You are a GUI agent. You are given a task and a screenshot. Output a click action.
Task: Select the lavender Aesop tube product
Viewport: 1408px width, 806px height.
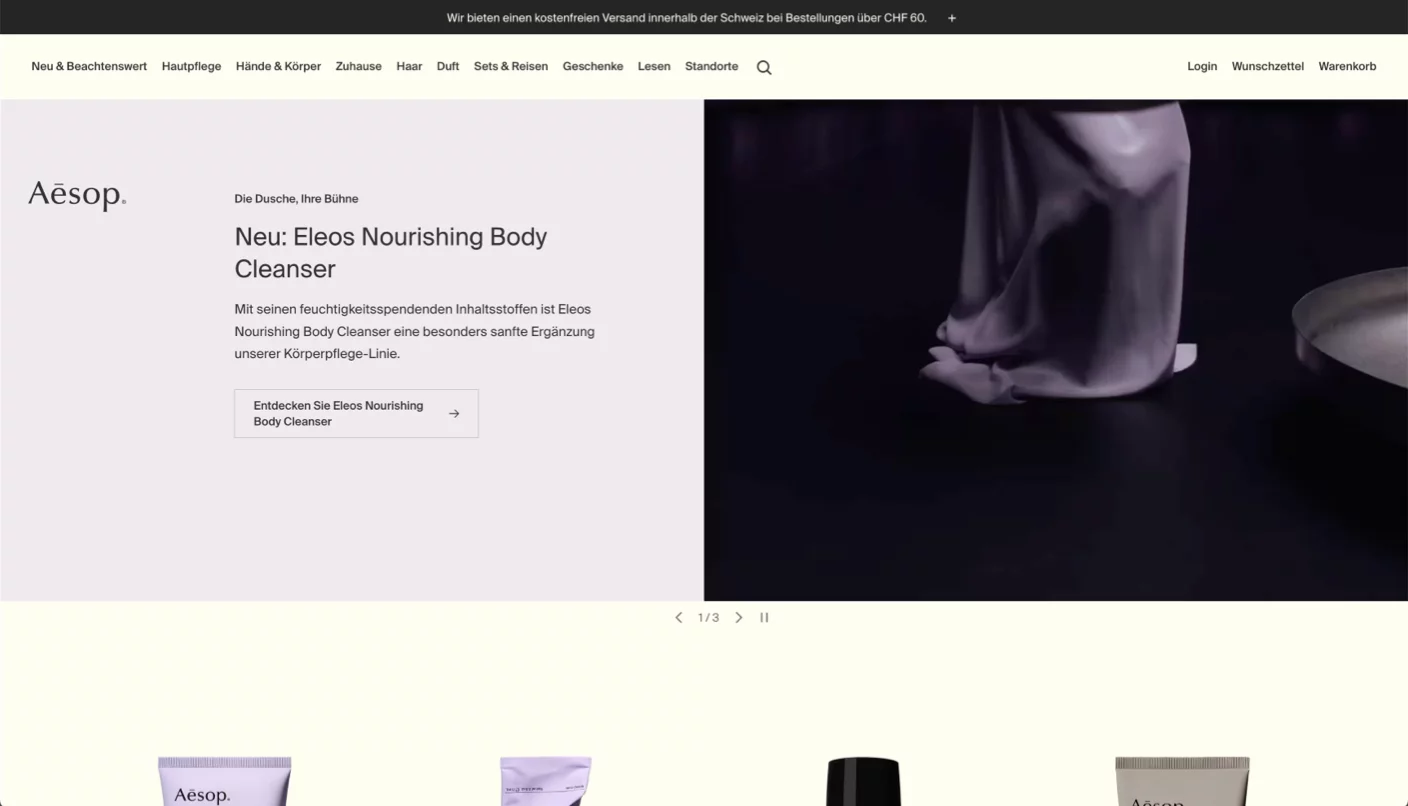coord(224,781)
